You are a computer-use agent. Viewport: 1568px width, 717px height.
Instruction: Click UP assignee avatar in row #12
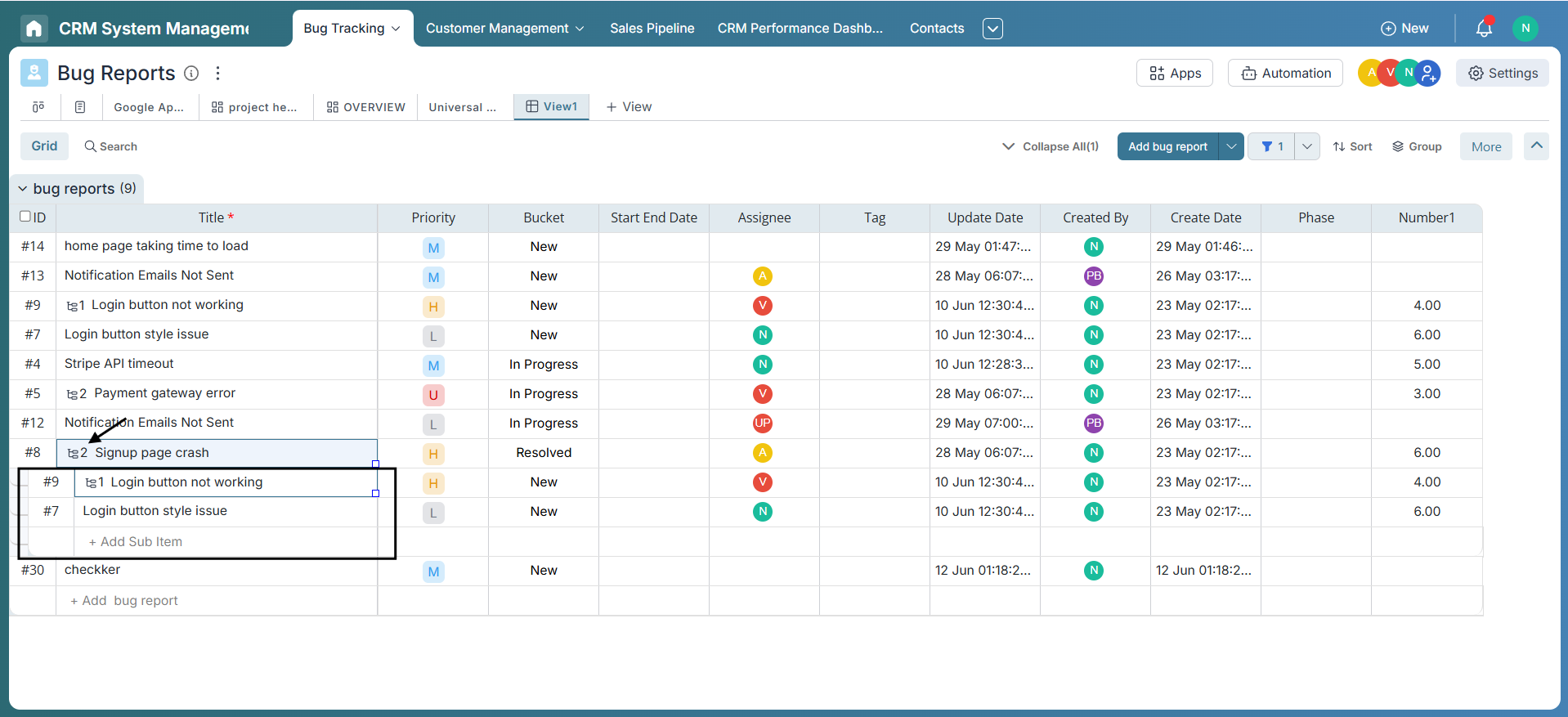(x=763, y=423)
